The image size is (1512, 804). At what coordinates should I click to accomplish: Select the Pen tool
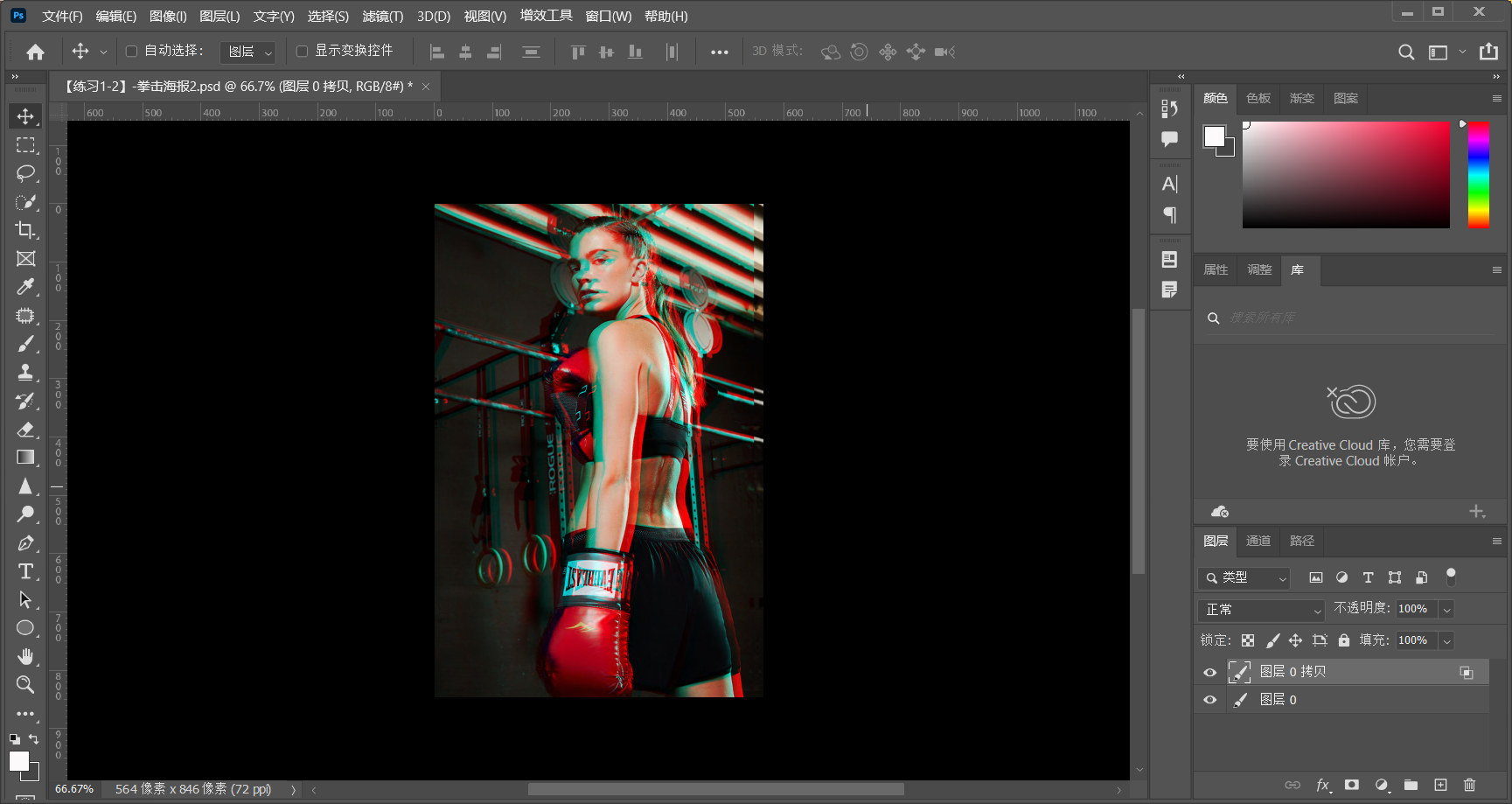pyautogui.click(x=25, y=543)
